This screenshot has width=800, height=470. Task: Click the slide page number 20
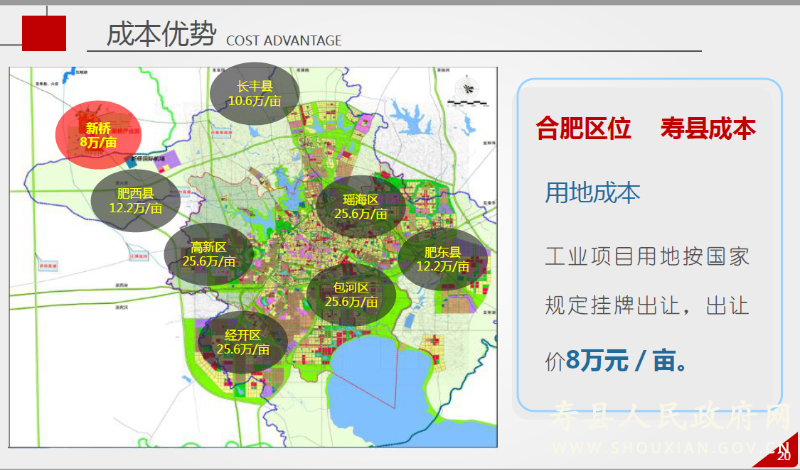(782, 455)
